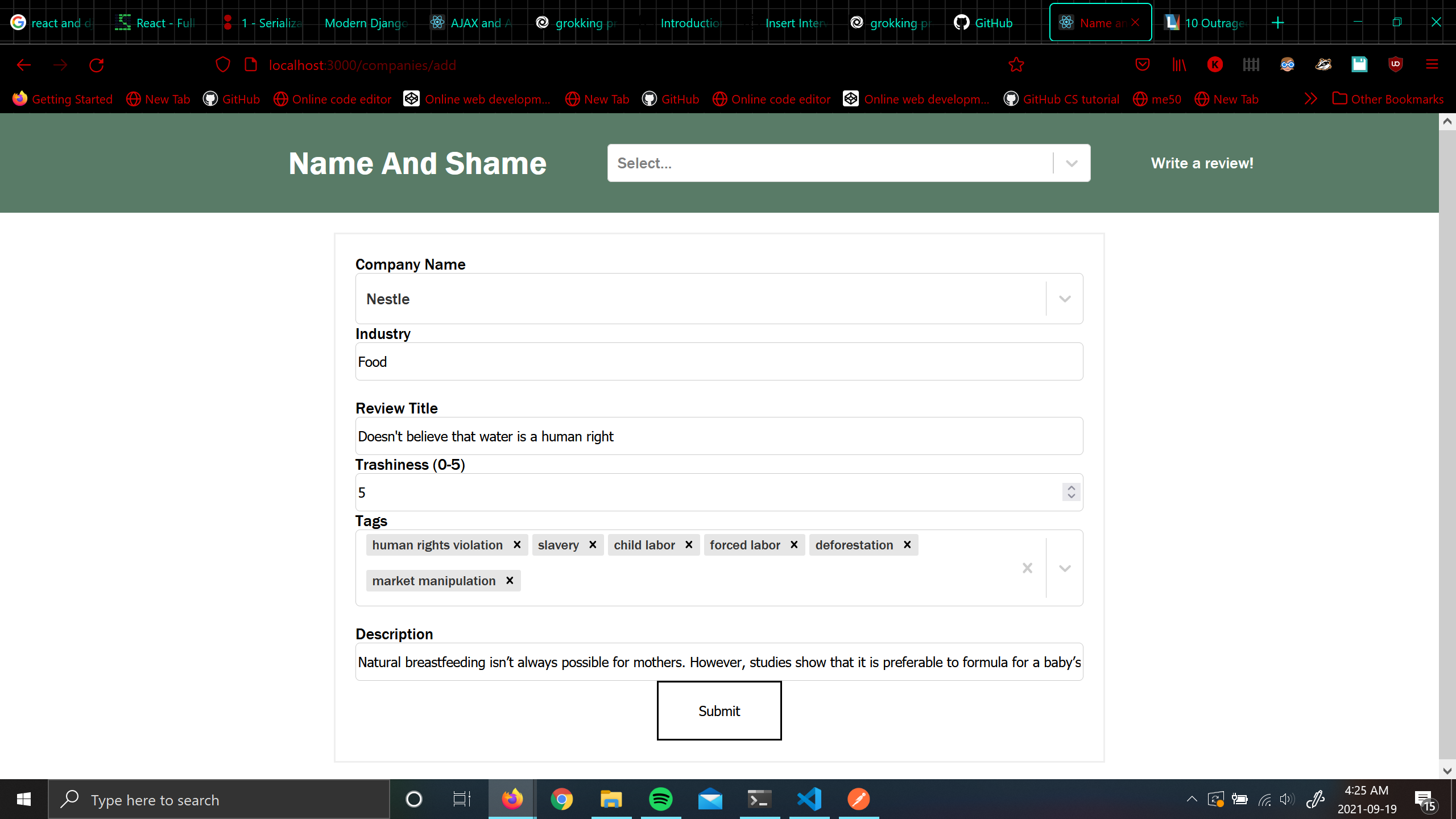This screenshot has width=1456, height=819.
Task: Remove the slavery tag from Tags
Action: tap(591, 544)
